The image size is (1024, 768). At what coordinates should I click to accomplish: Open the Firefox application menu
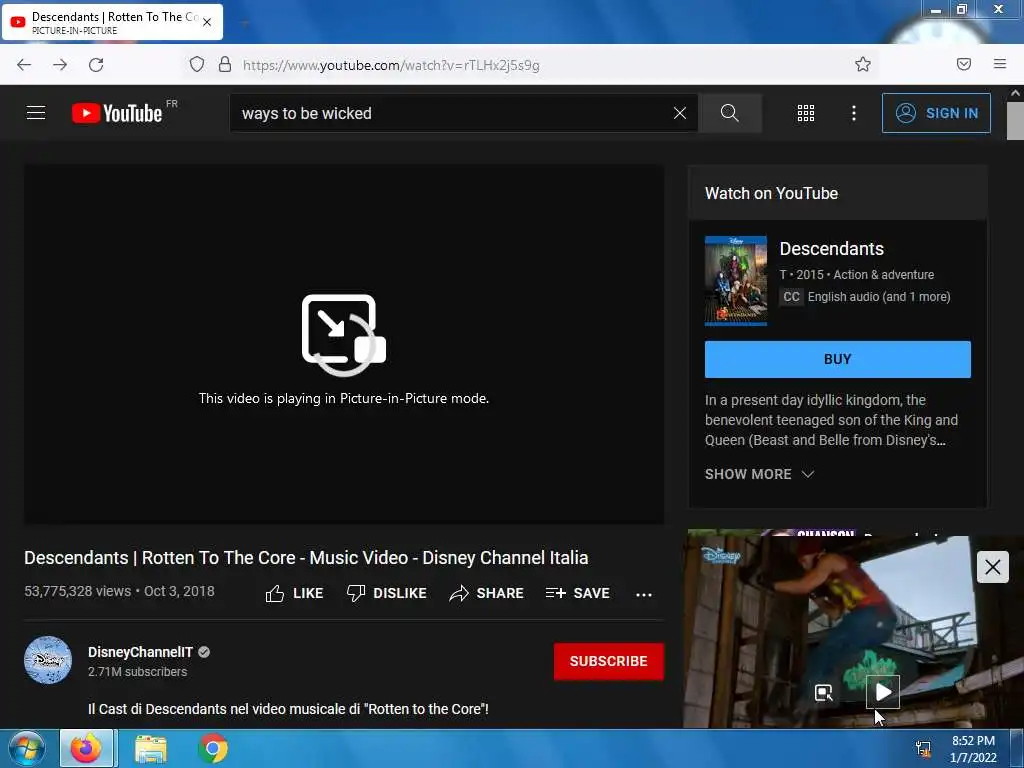(x=1000, y=64)
